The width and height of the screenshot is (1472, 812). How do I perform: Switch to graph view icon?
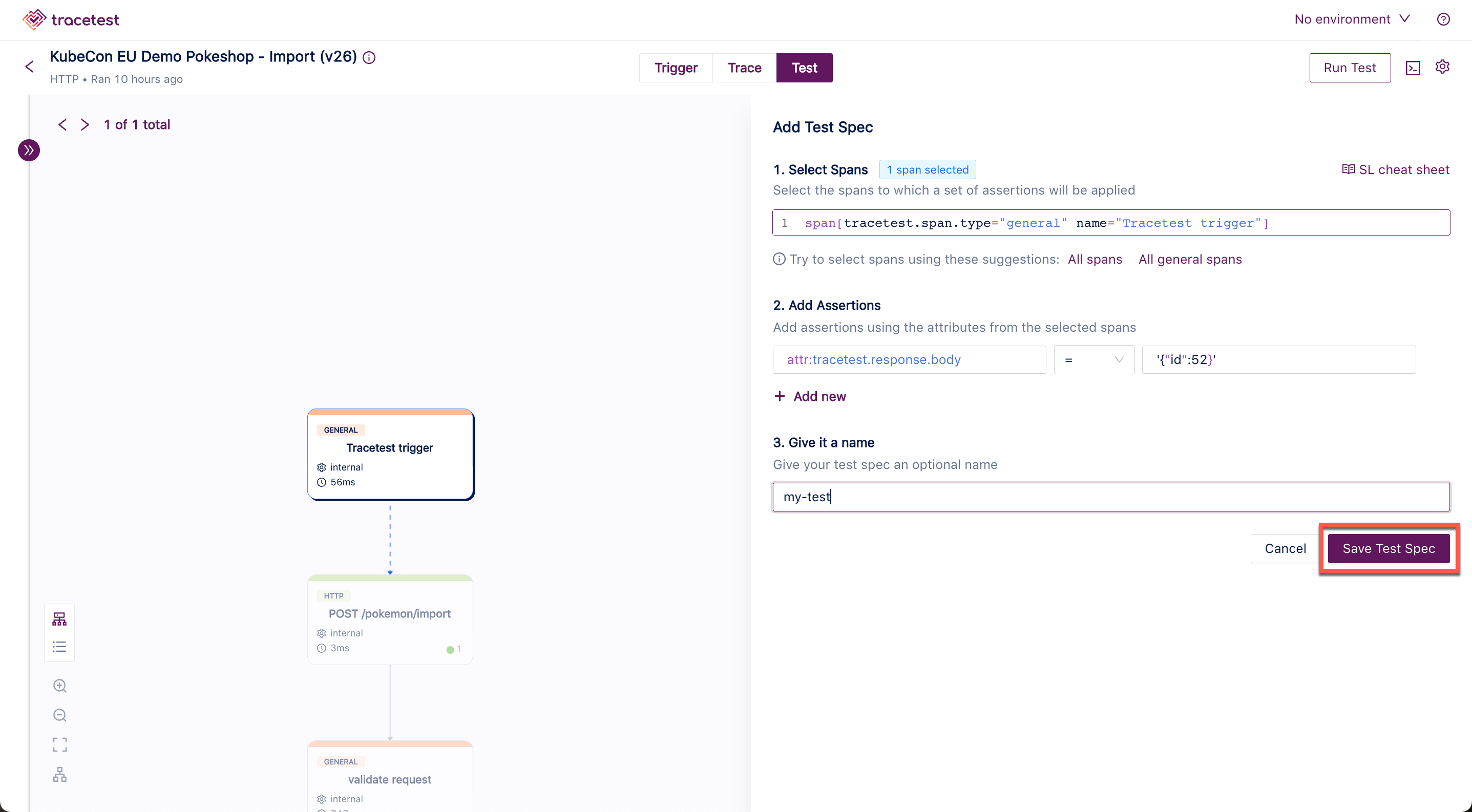pos(59,619)
